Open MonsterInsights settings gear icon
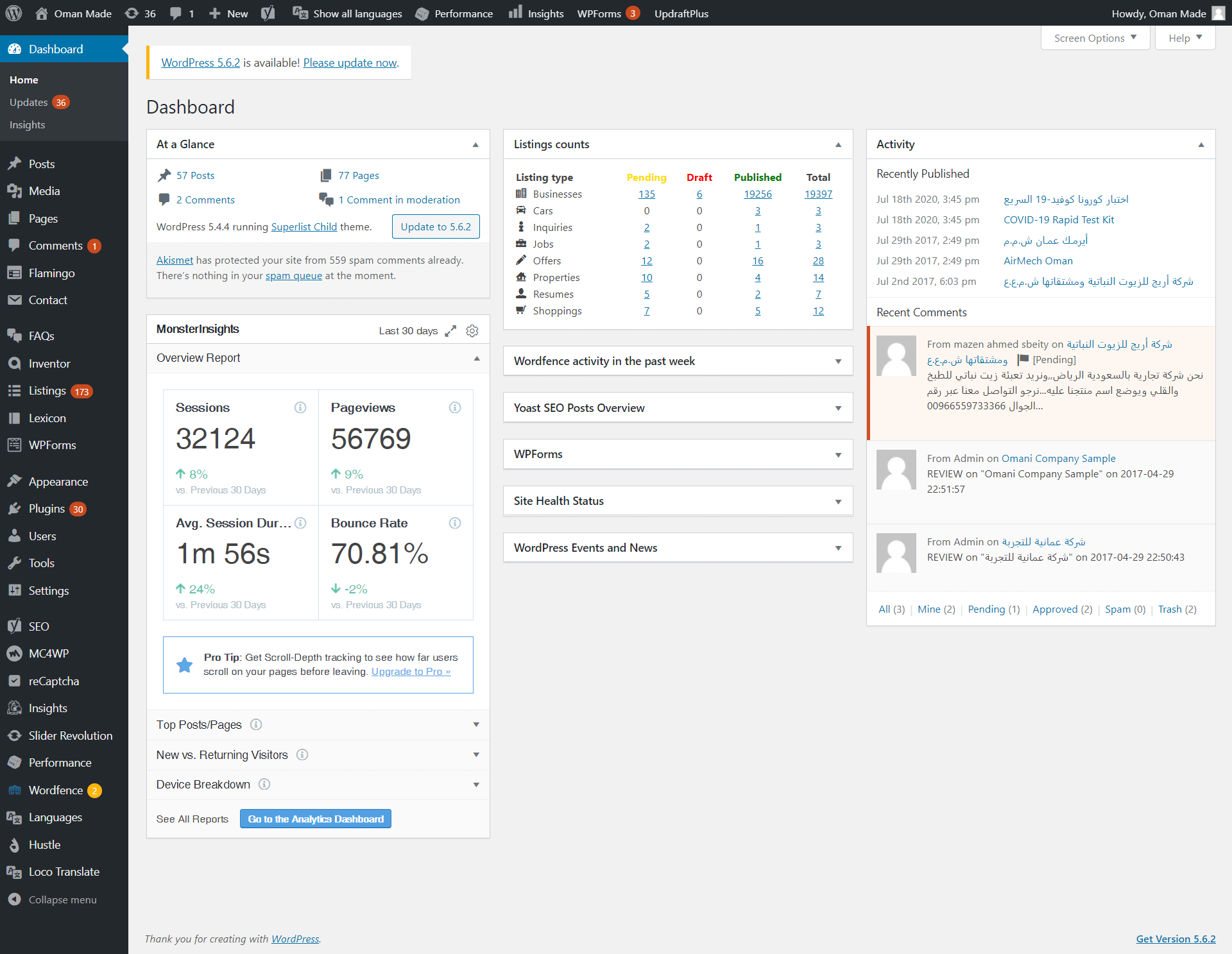 coord(472,331)
